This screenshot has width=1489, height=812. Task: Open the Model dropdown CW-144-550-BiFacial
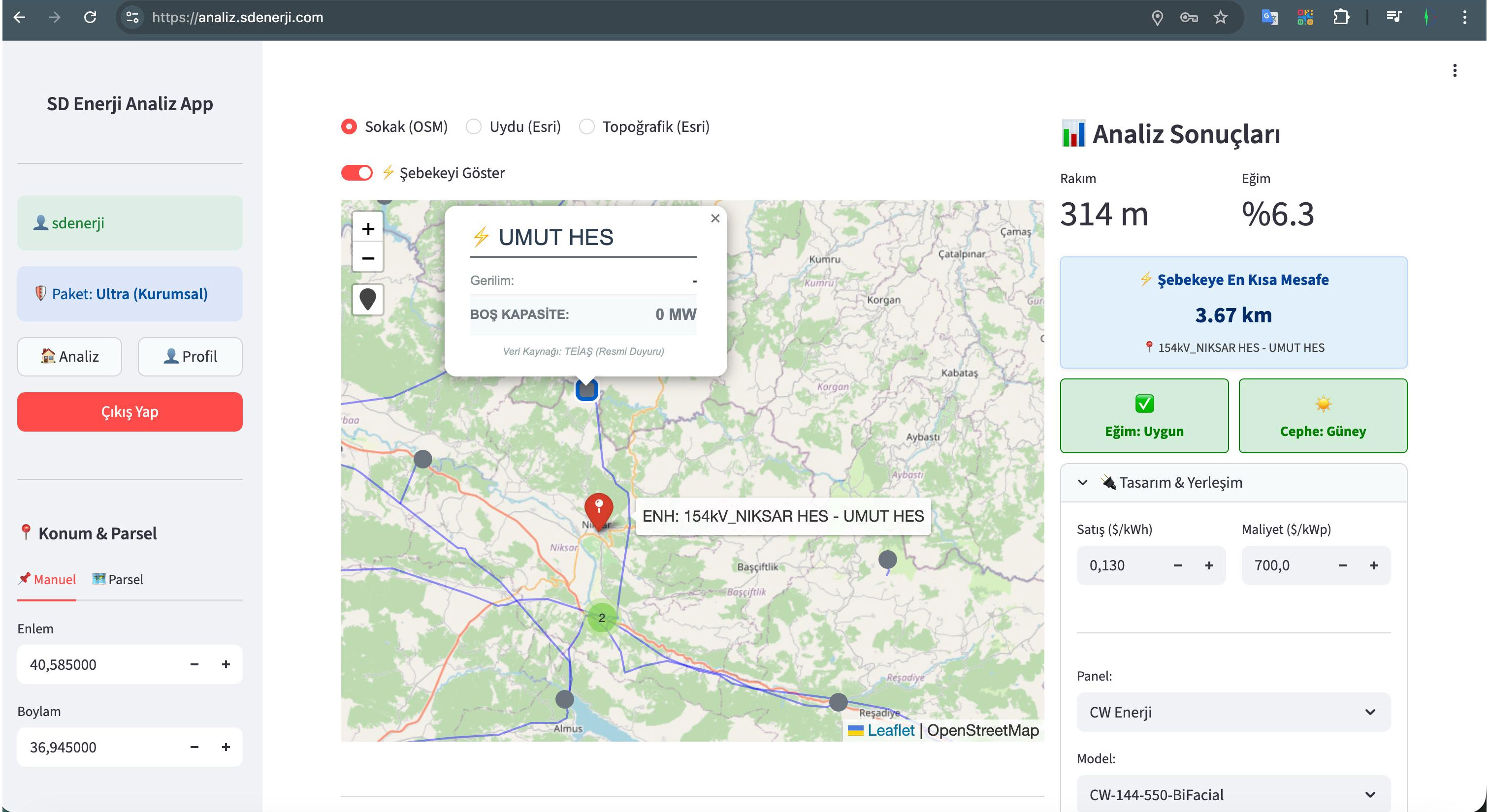(x=1233, y=794)
